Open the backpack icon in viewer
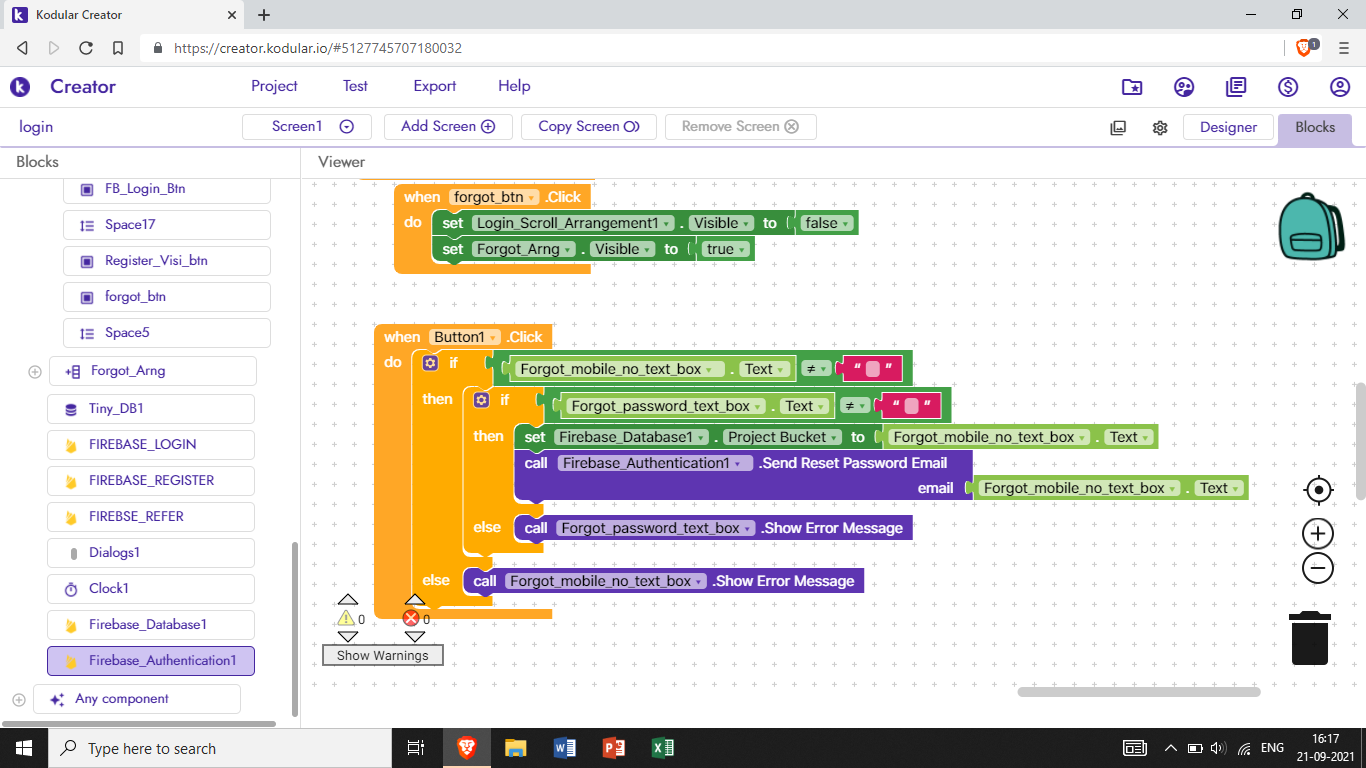 [x=1310, y=227]
